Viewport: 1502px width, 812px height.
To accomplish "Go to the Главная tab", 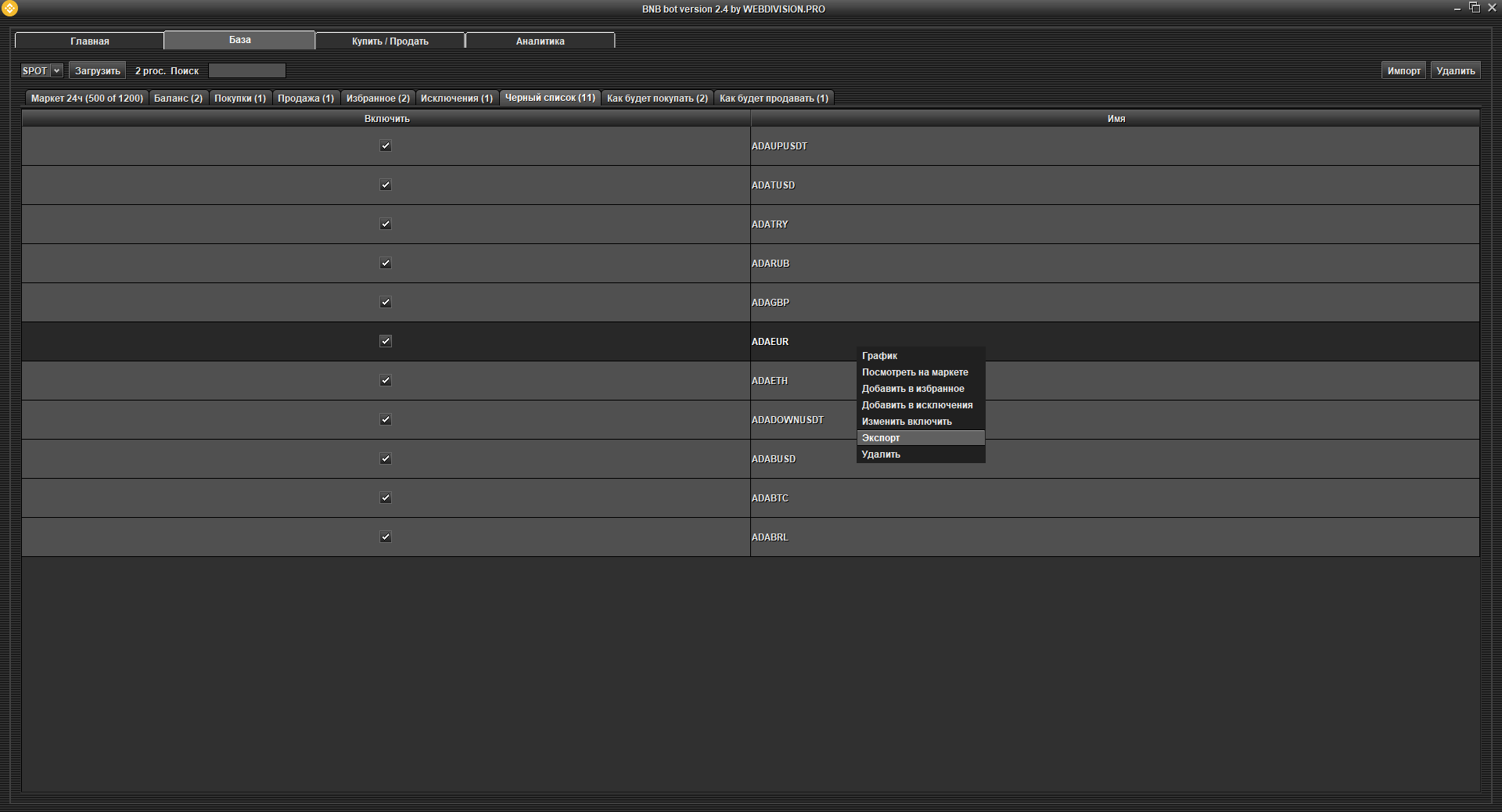I will tap(89, 41).
